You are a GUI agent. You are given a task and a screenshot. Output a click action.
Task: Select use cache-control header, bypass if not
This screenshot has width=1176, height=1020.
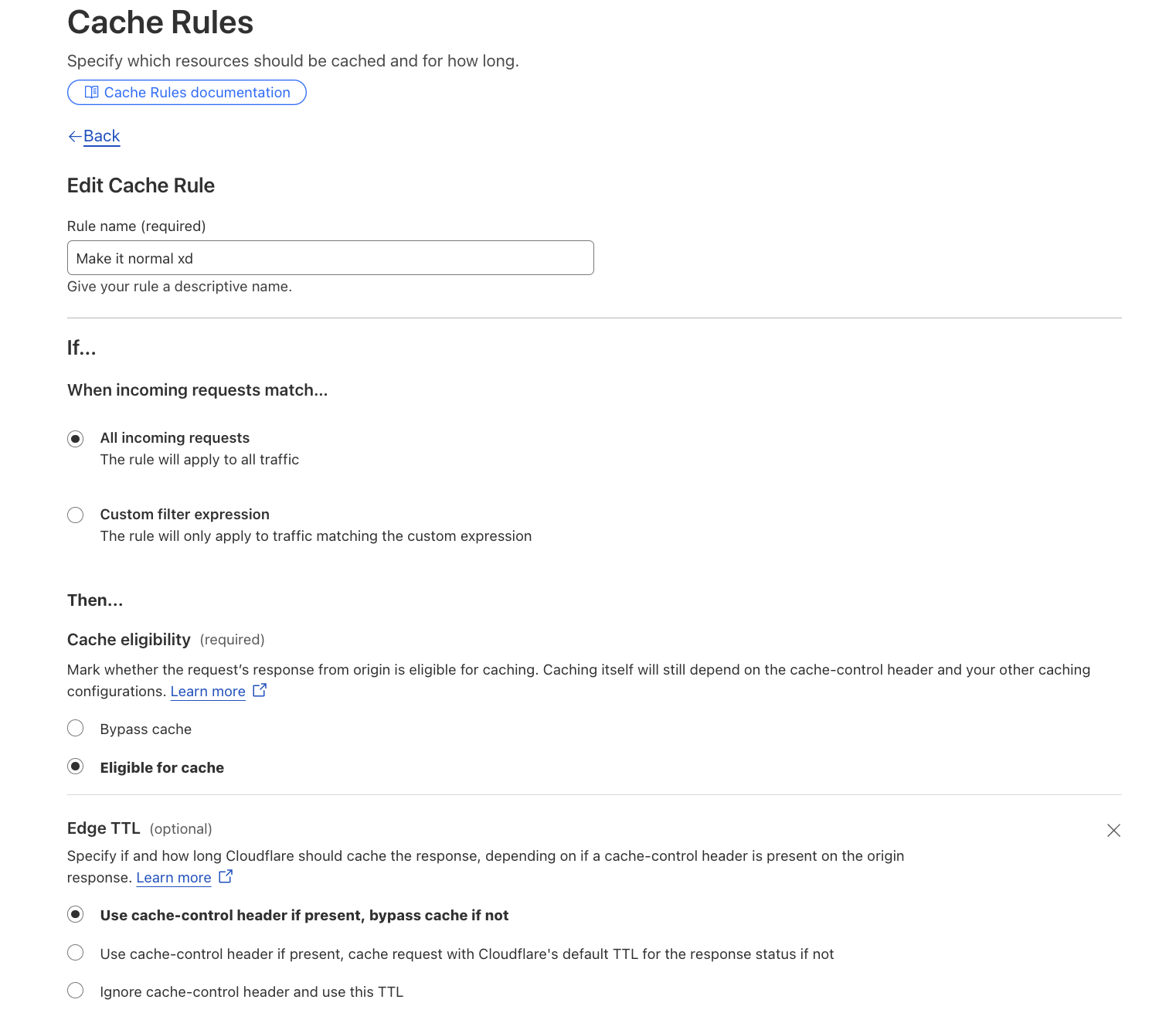pyautogui.click(x=75, y=915)
